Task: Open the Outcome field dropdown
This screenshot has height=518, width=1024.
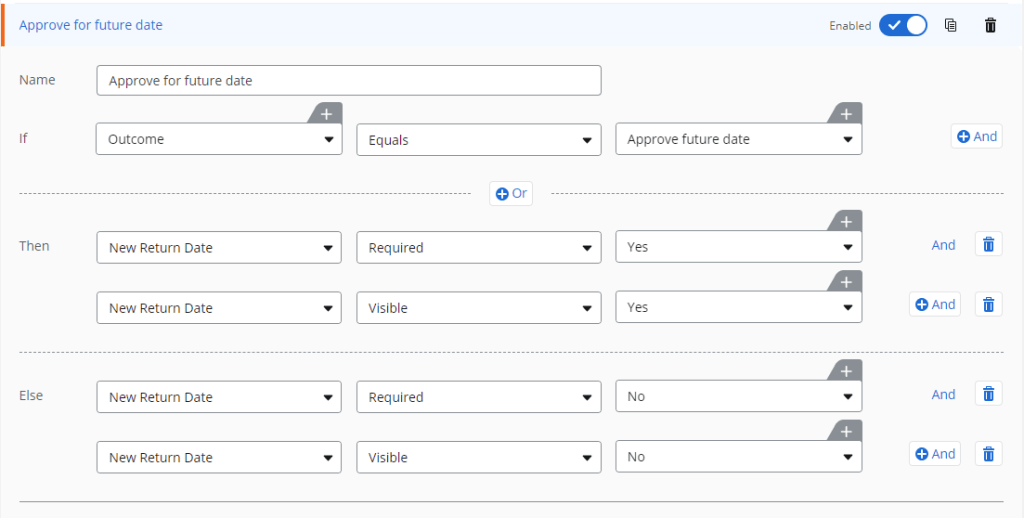Action: 219,139
